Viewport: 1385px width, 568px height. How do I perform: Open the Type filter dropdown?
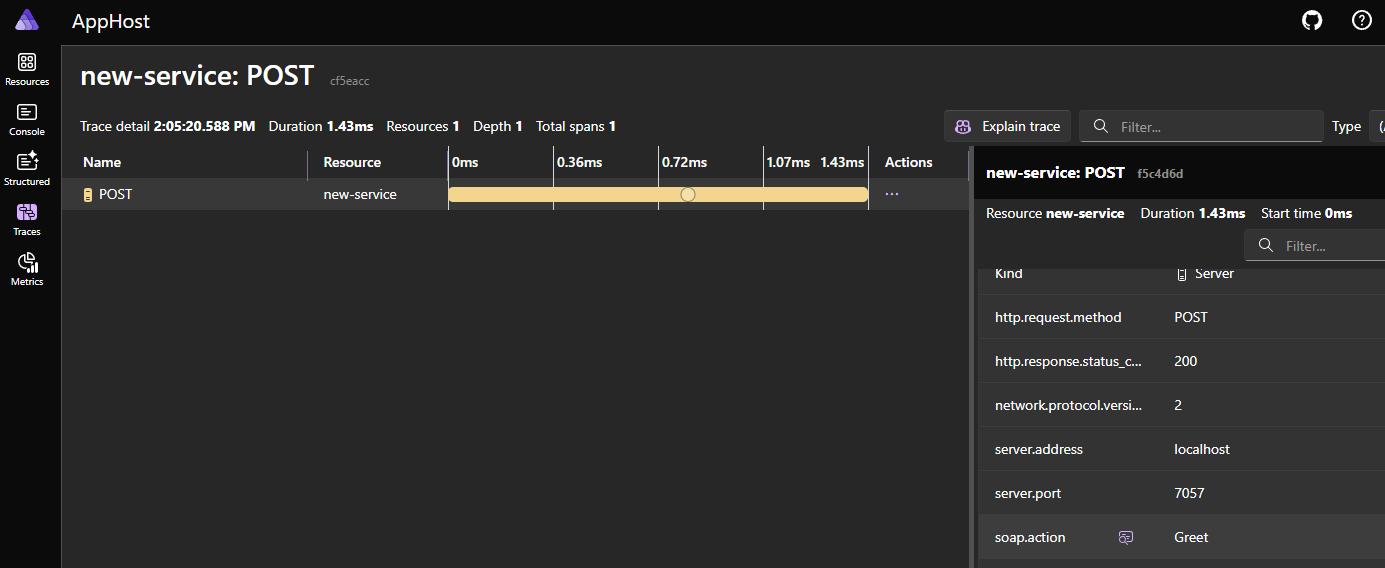pos(1380,127)
